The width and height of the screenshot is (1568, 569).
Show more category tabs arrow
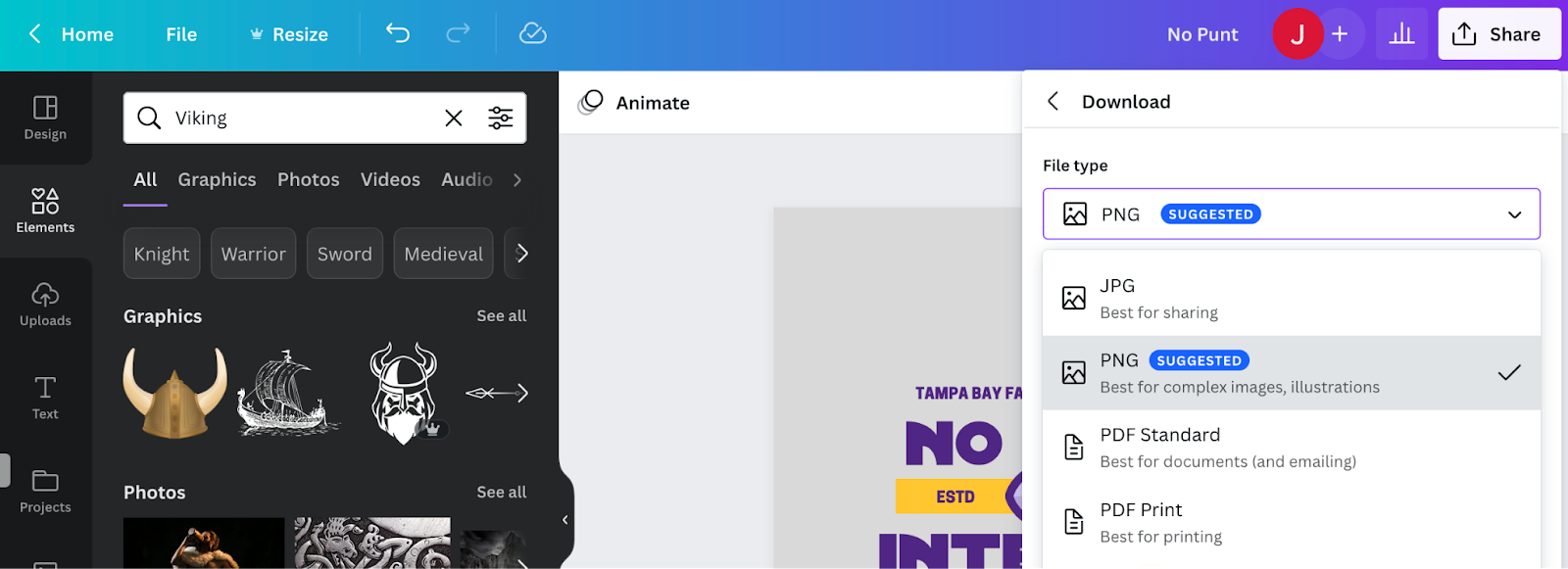click(517, 179)
